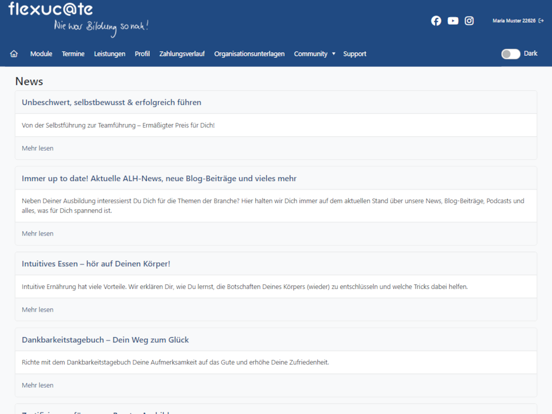Open the Termine menu item
This screenshot has width=552, height=414.
(x=73, y=54)
